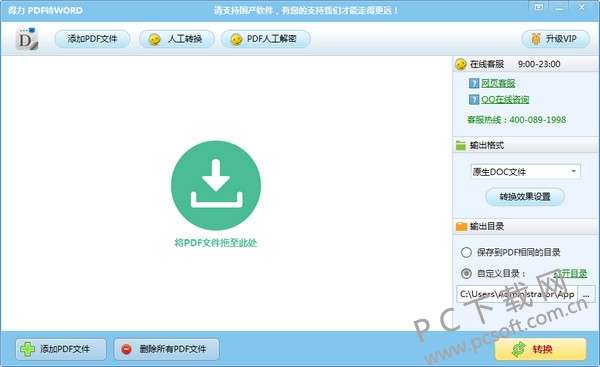Select 保存到PDF相同的目录 radio option
The width and height of the screenshot is (600, 367).
(466, 252)
